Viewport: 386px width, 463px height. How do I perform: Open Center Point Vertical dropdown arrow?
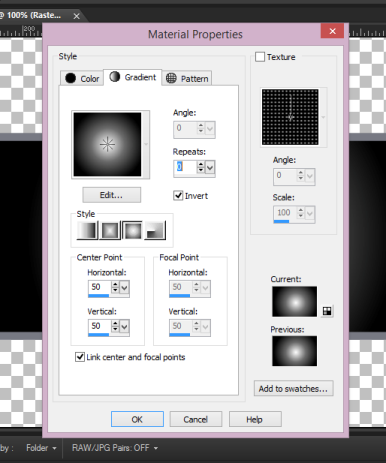point(124,326)
